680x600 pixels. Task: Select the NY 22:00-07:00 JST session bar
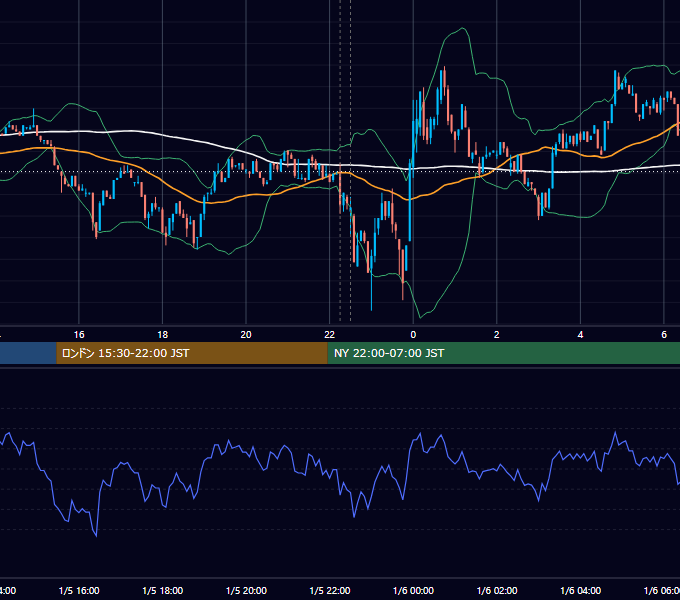tap(503, 353)
